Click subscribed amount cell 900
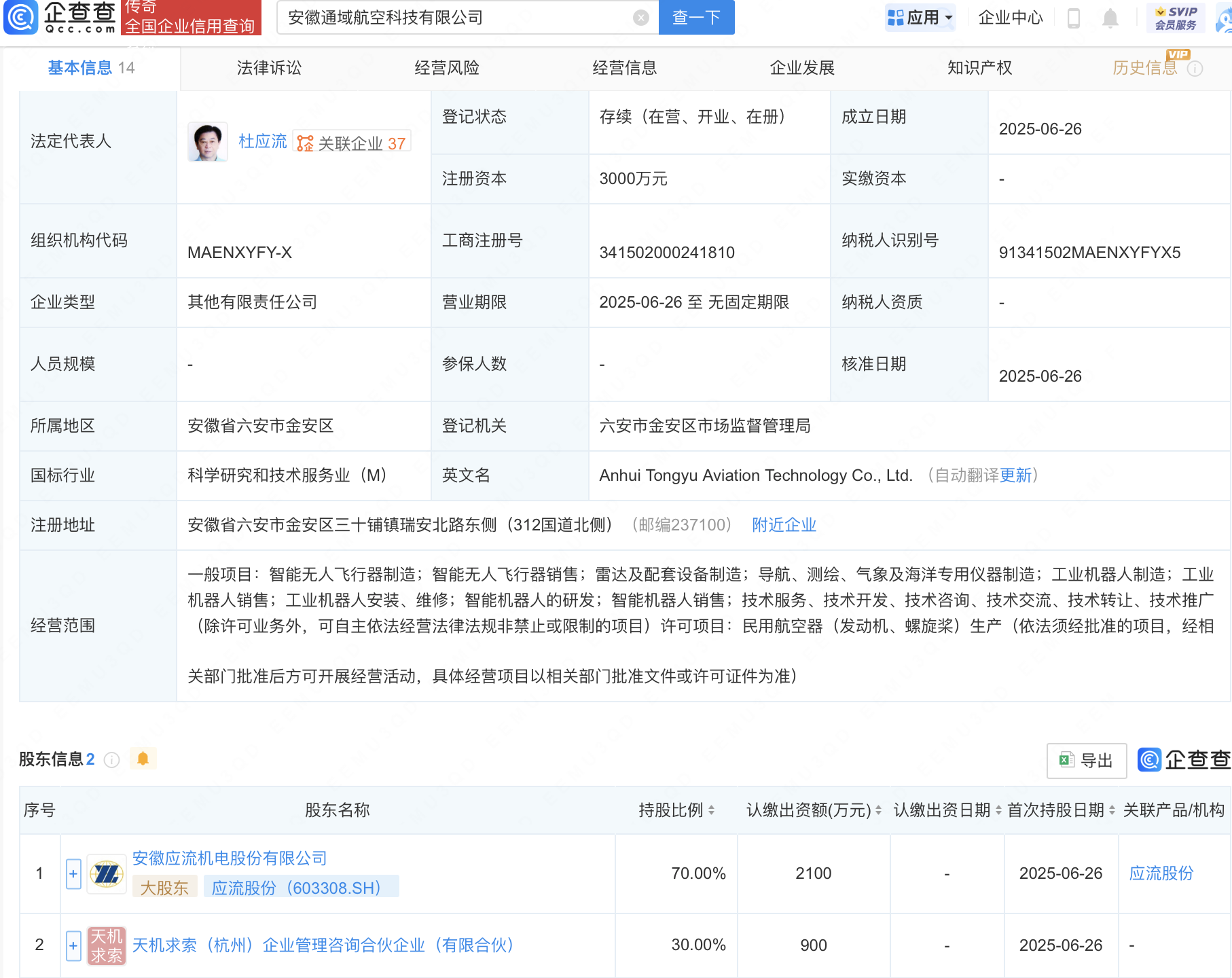This screenshot has width=1232, height=978. click(x=813, y=945)
